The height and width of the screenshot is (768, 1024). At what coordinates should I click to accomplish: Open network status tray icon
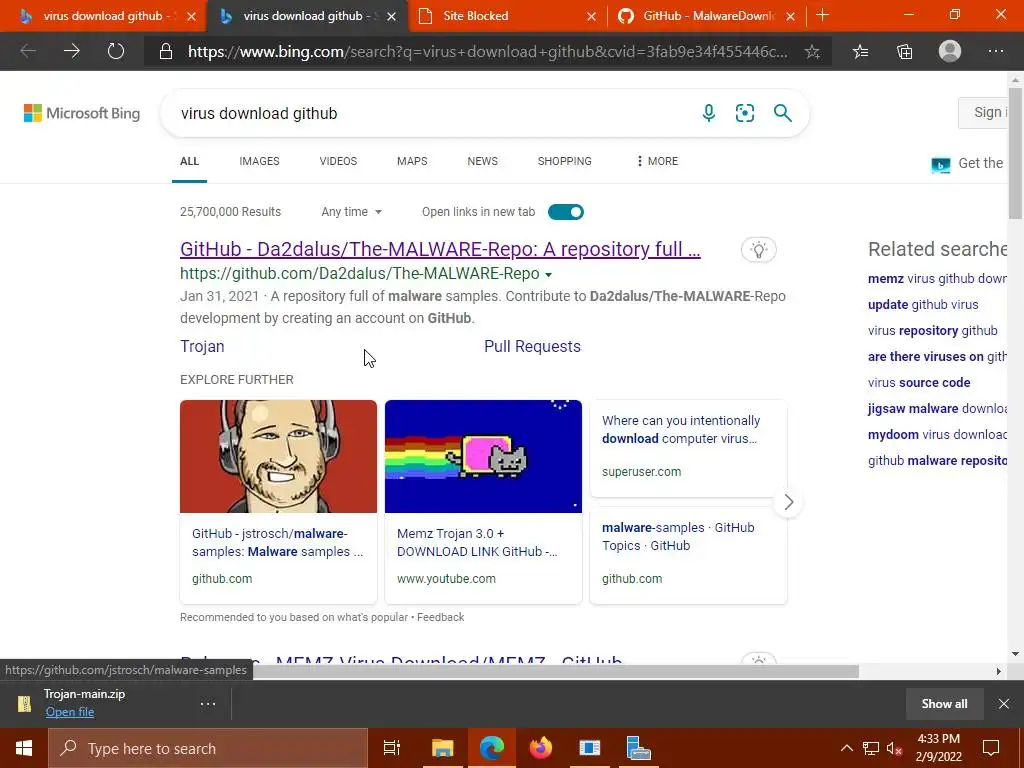coord(871,748)
